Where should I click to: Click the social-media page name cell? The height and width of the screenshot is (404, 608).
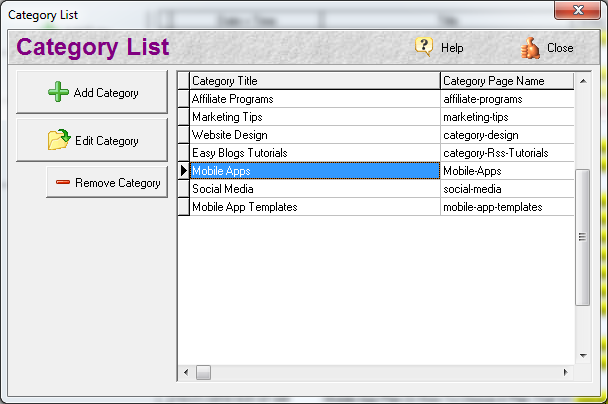(507, 189)
